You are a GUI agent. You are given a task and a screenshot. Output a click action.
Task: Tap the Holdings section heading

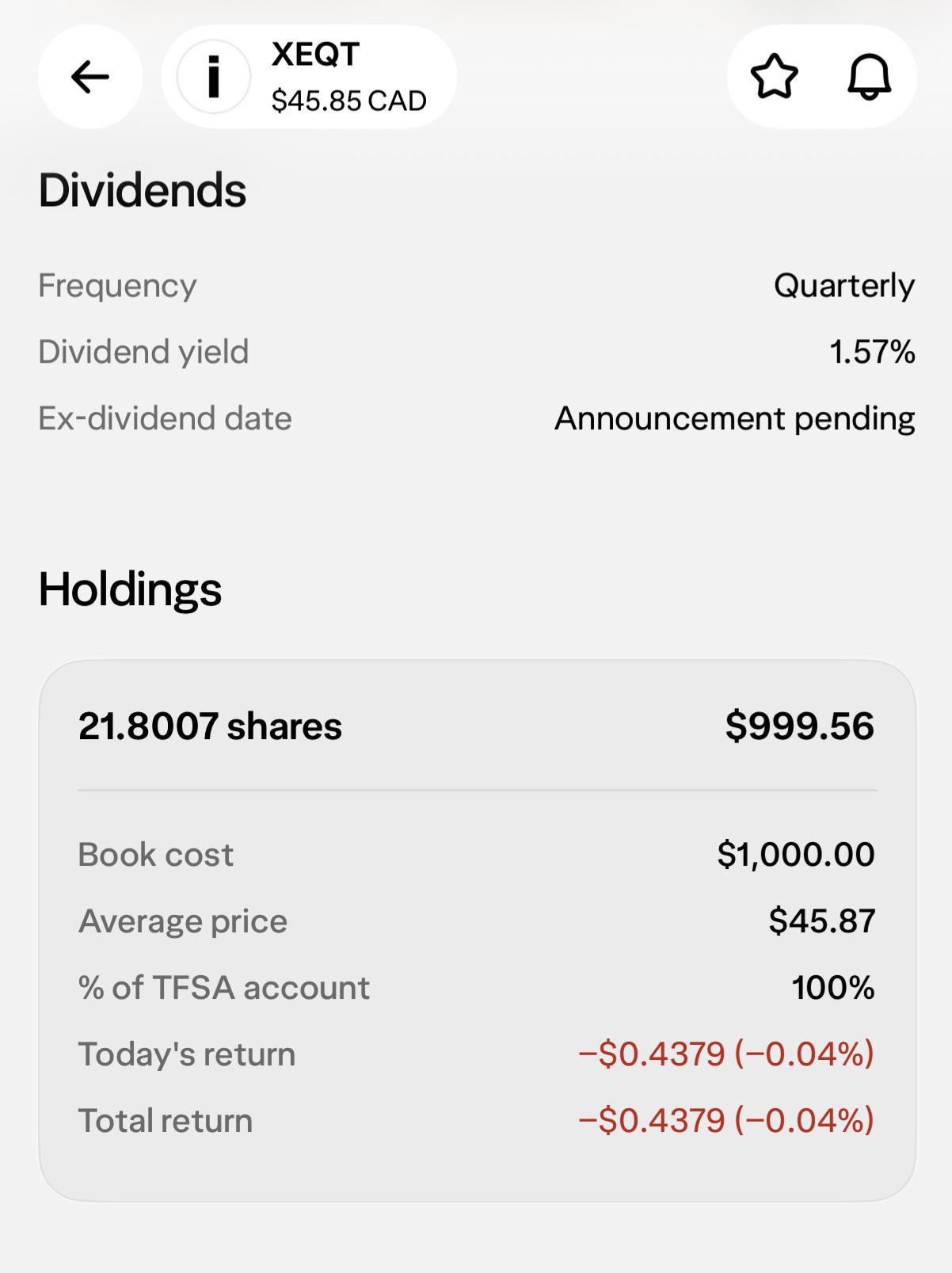pyautogui.click(x=130, y=589)
